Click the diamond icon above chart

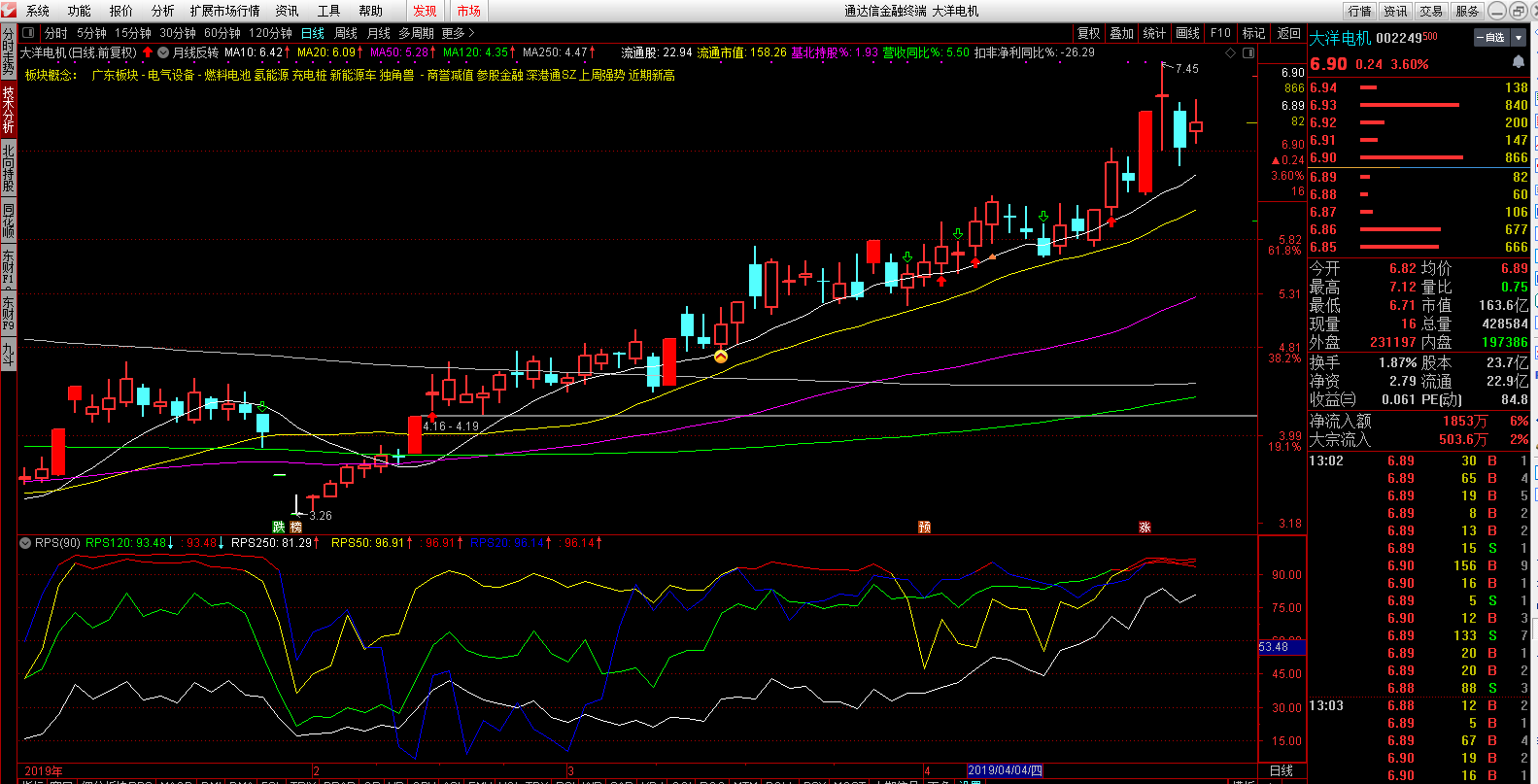pyautogui.click(x=1231, y=52)
